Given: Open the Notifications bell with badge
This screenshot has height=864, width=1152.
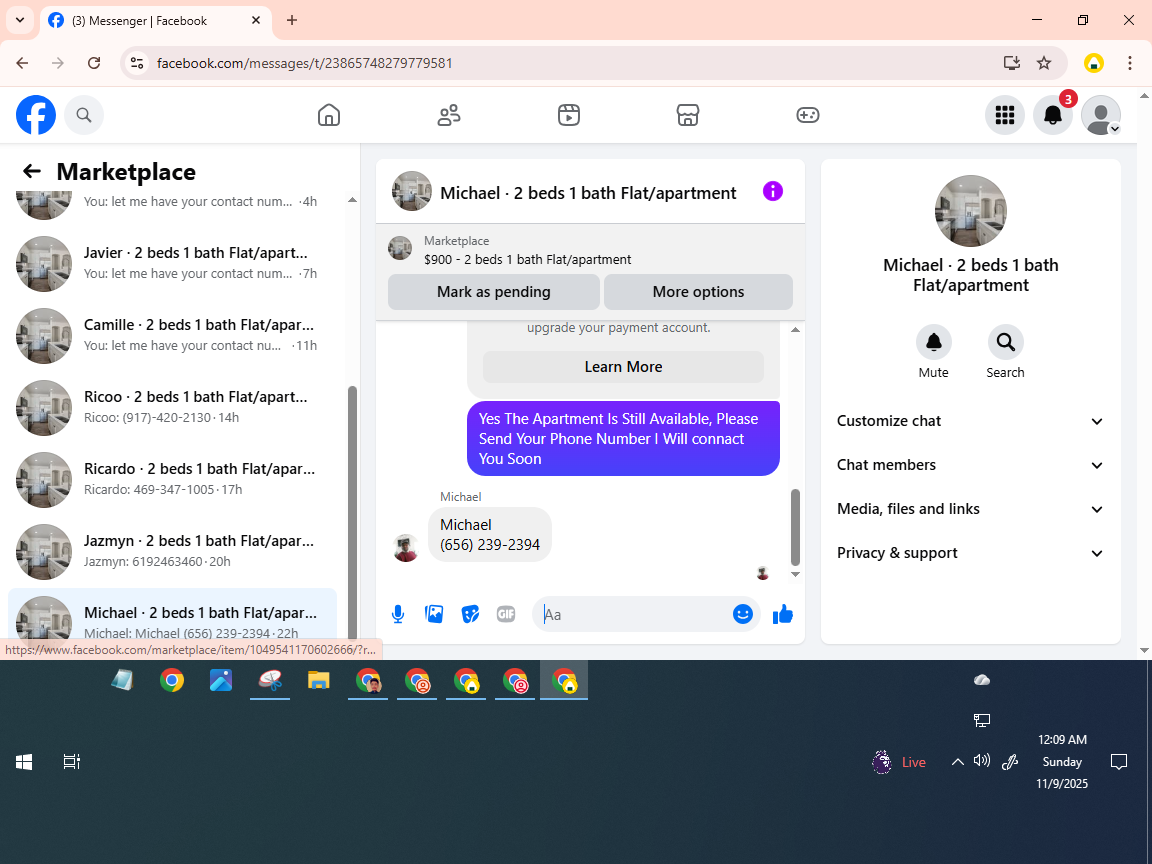Looking at the screenshot, I should [x=1053, y=115].
